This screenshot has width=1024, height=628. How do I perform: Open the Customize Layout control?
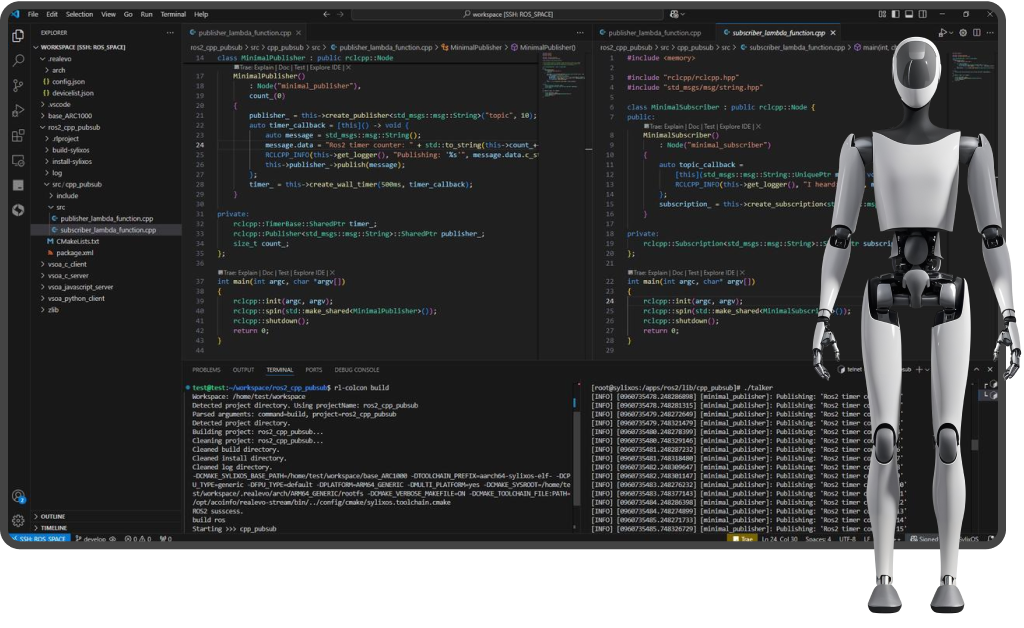[882, 14]
